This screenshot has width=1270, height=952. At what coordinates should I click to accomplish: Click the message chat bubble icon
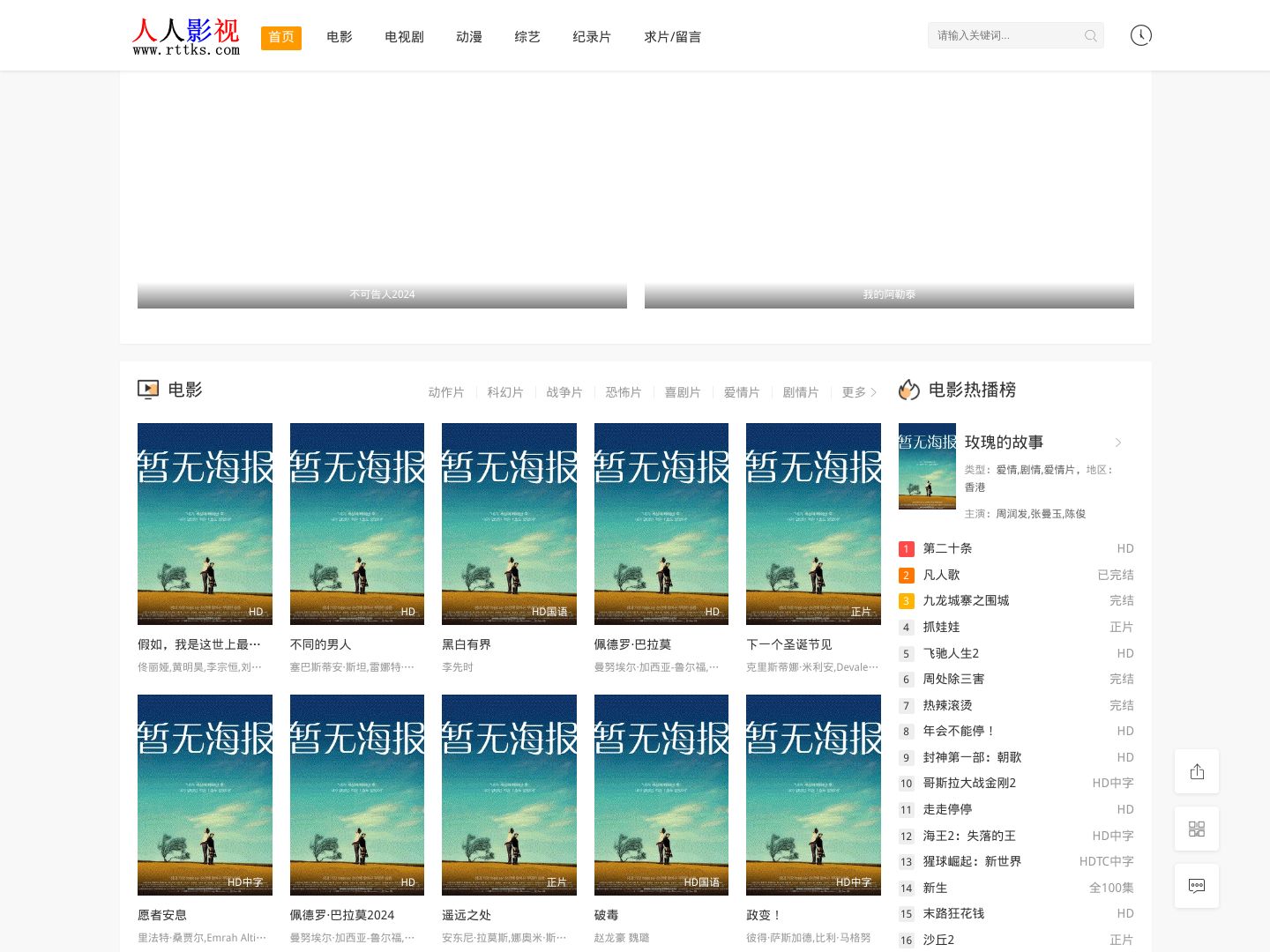click(x=1196, y=886)
